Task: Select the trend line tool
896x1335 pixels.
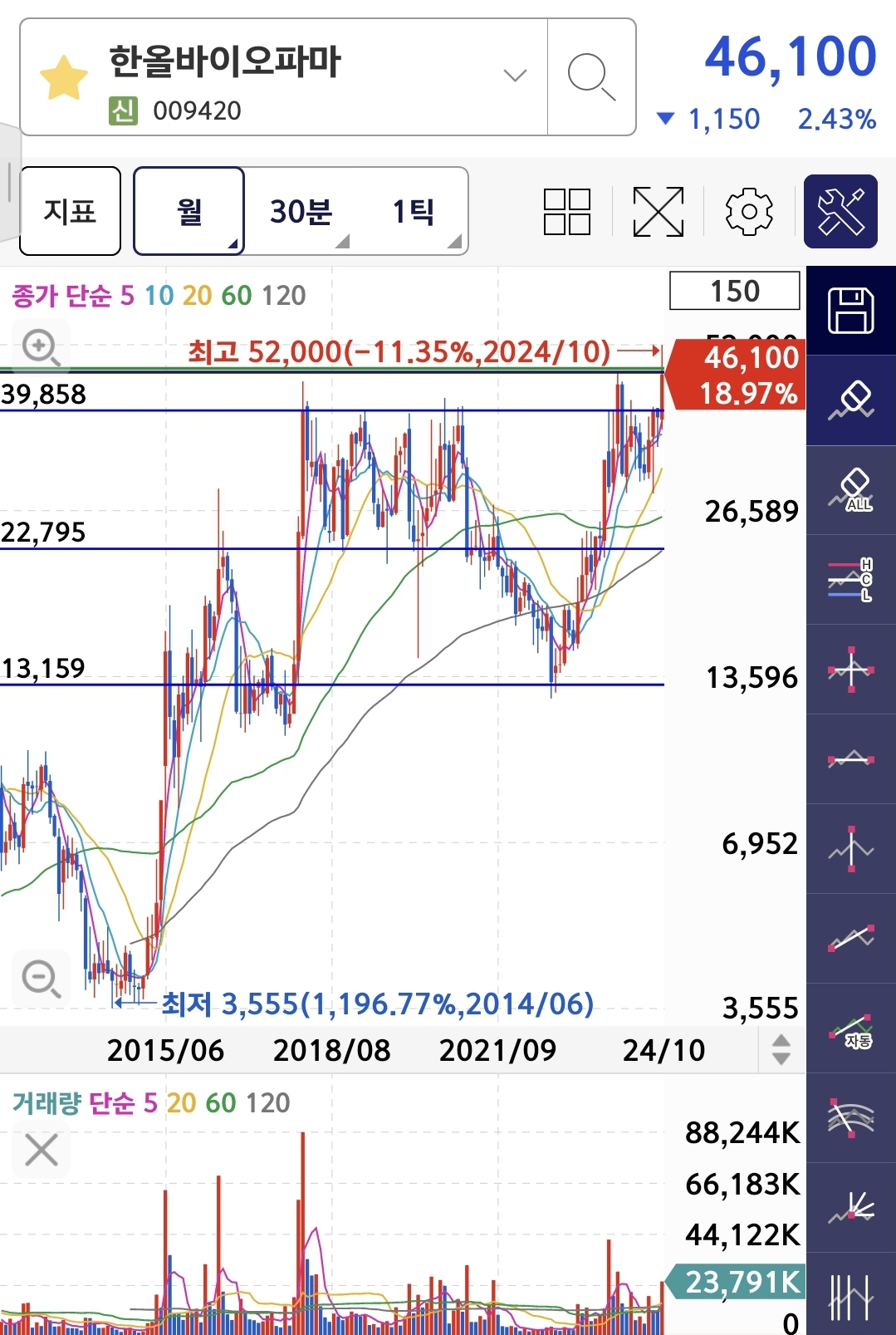Action: pos(851,939)
